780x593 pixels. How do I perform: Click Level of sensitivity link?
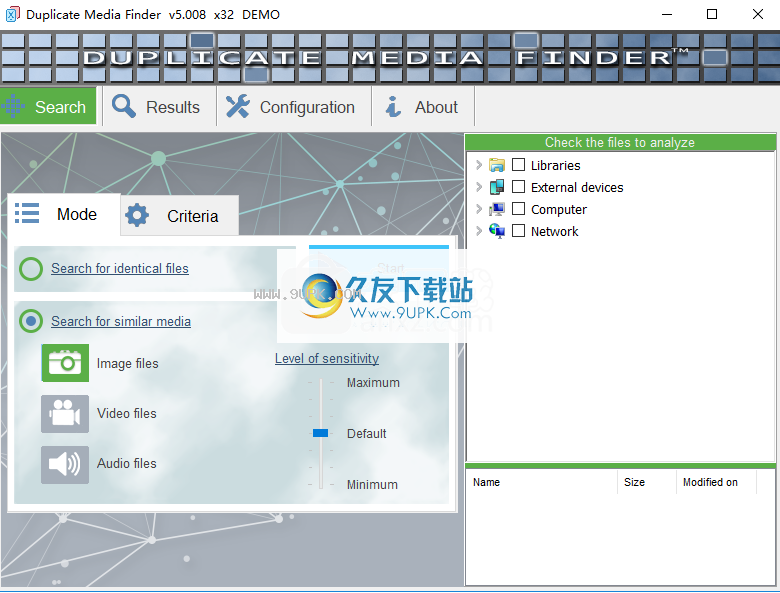coord(327,359)
